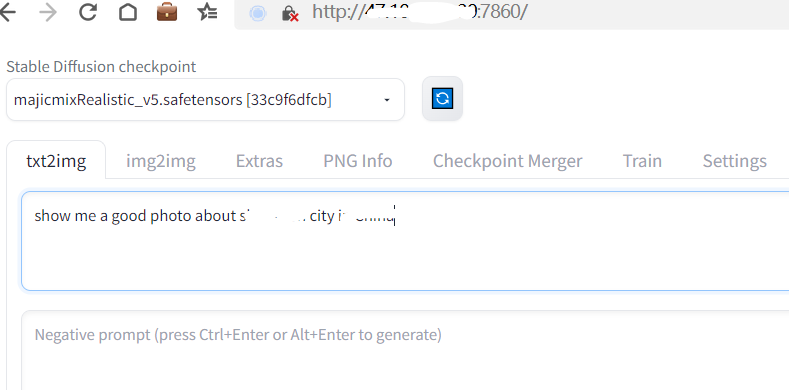Image resolution: width=789 pixels, height=390 pixels.
Task: Click the browser back arrow
Action: point(7,12)
